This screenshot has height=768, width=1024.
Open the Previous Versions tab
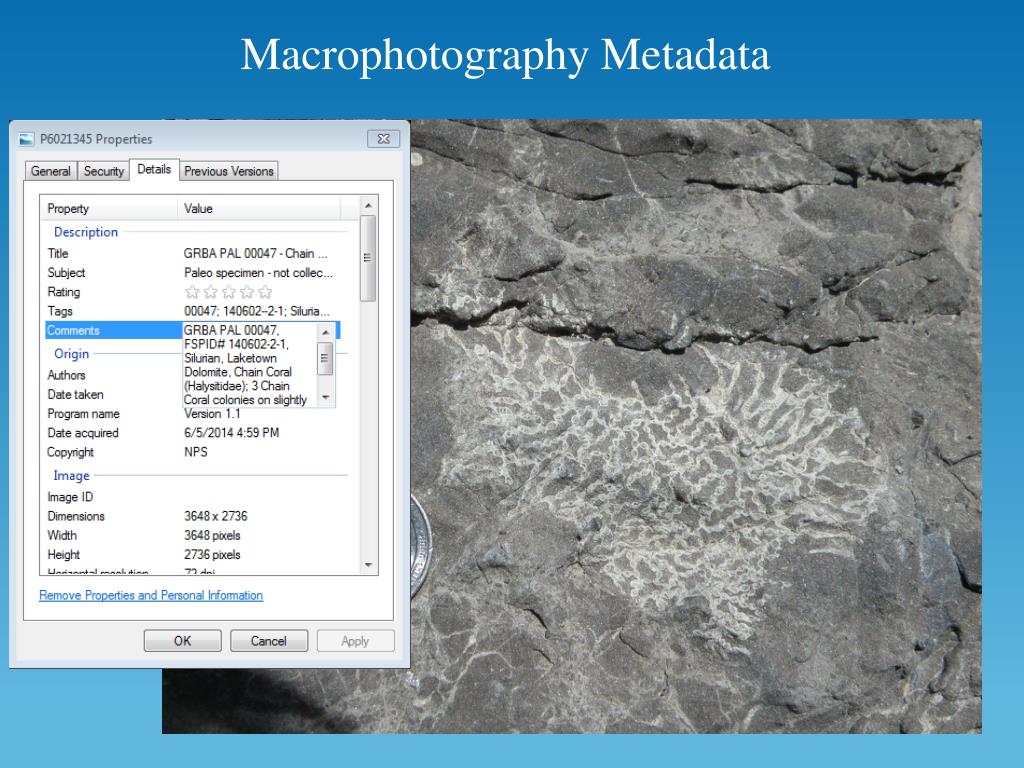coord(229,171)
